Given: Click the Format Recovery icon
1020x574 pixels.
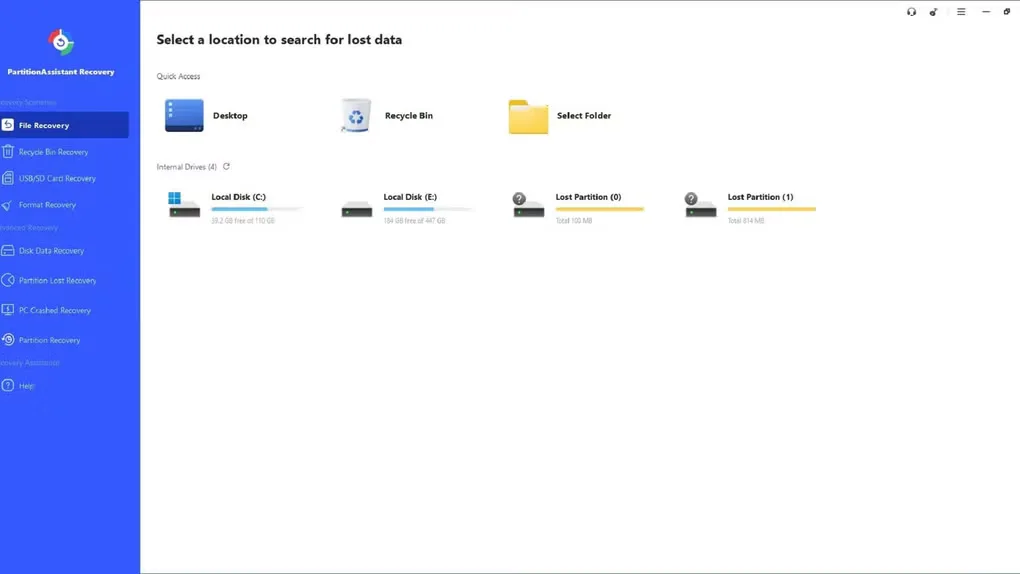Looking at the screenshot, I should click(7, 206).
